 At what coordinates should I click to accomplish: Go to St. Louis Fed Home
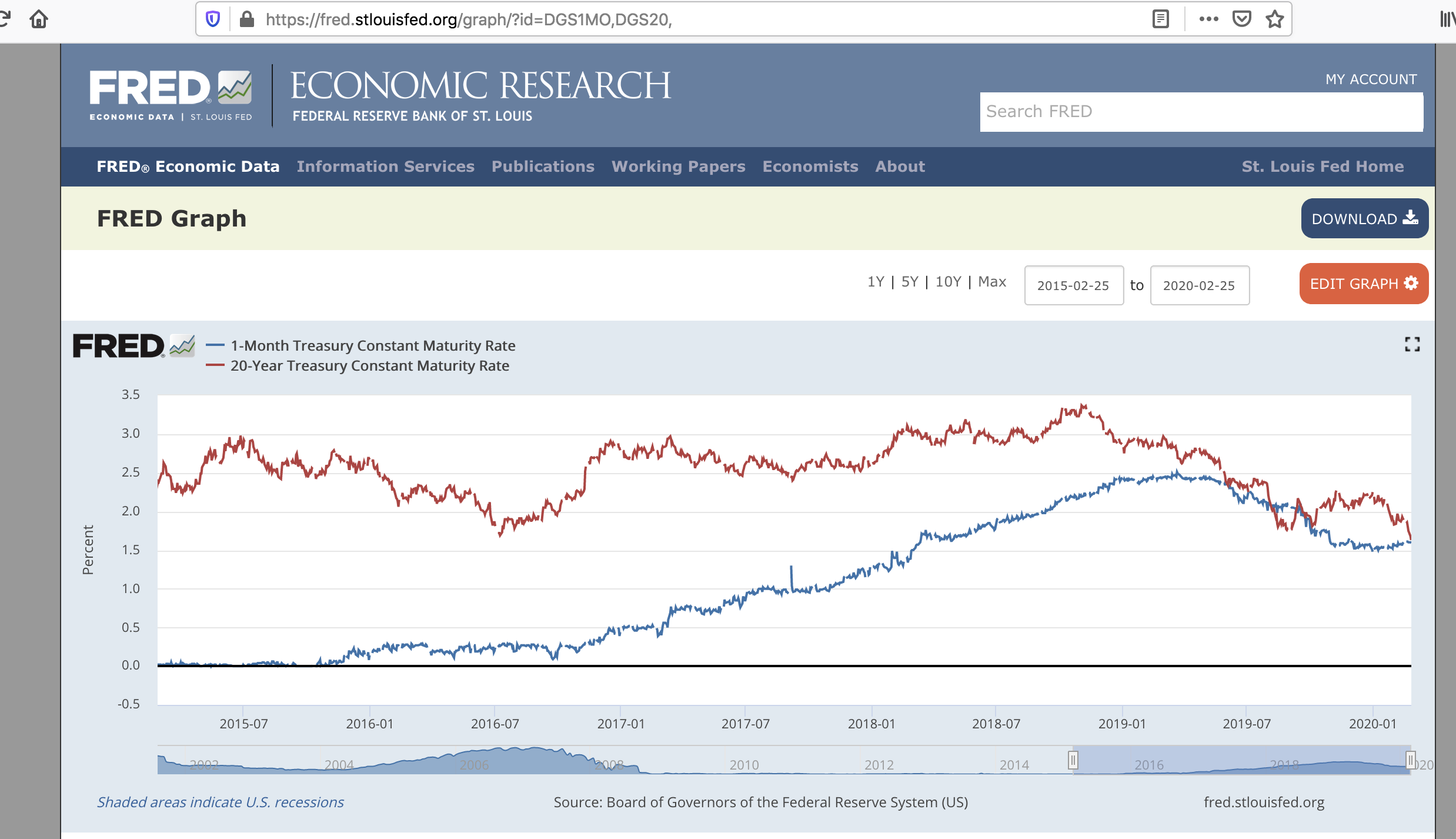click(1323, 167)
